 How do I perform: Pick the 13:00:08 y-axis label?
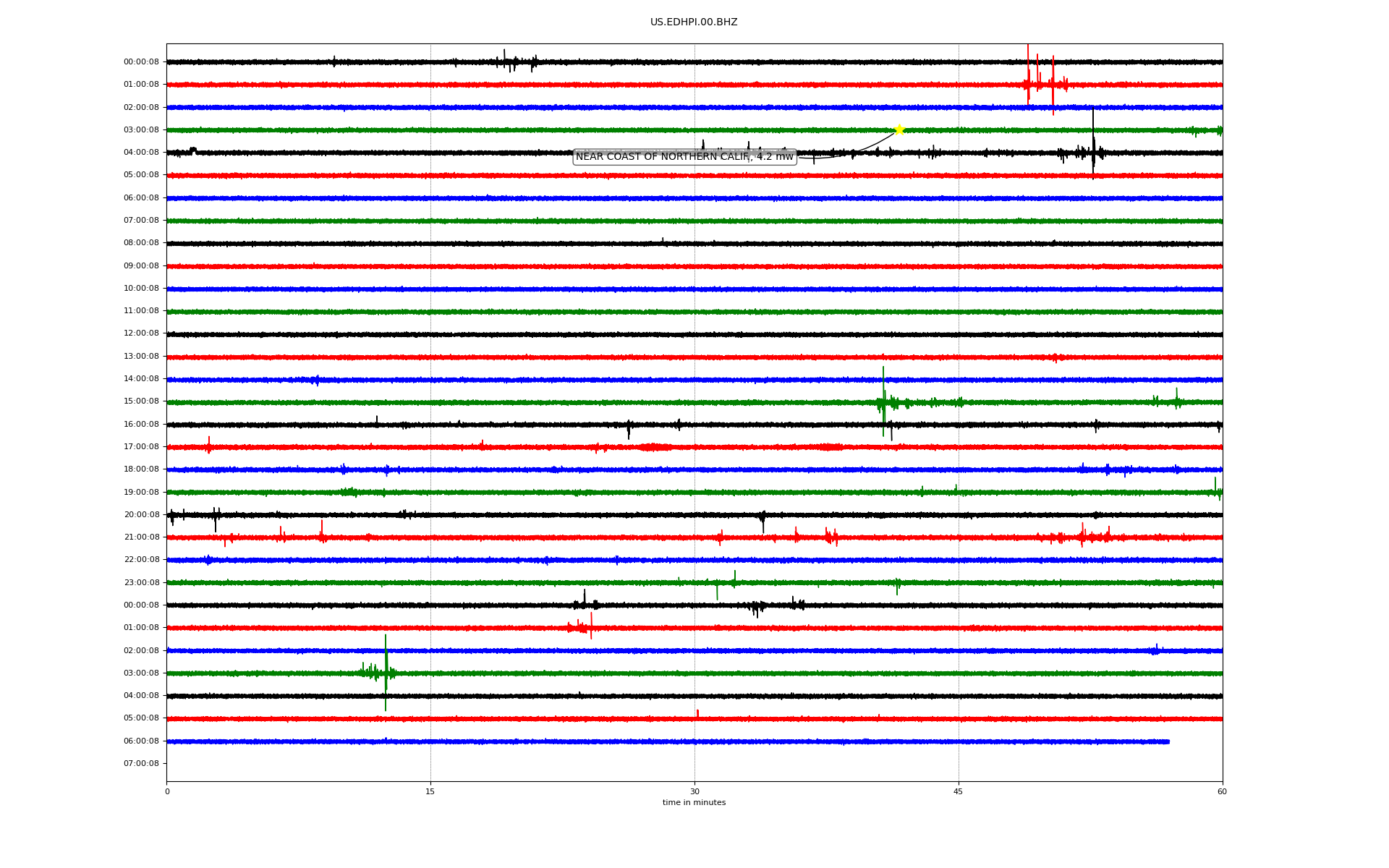coord(141,357)
